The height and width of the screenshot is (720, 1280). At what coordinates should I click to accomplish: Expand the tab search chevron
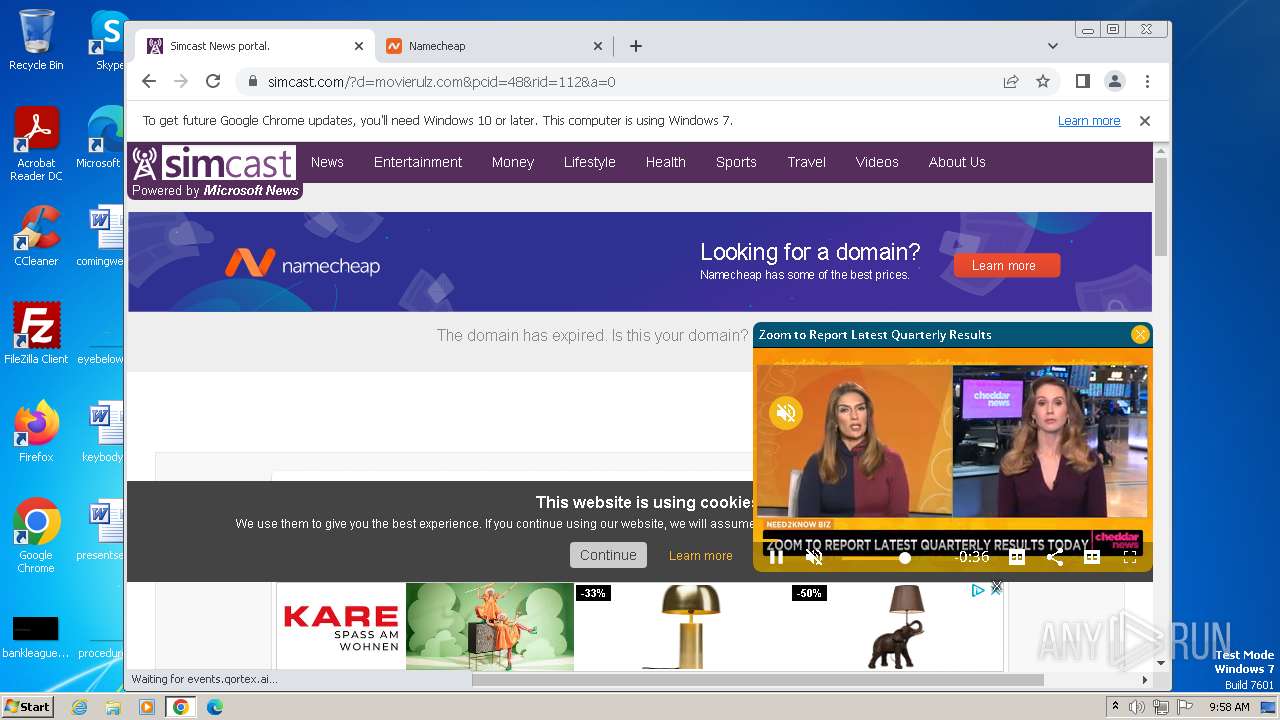coord(1052,46)
